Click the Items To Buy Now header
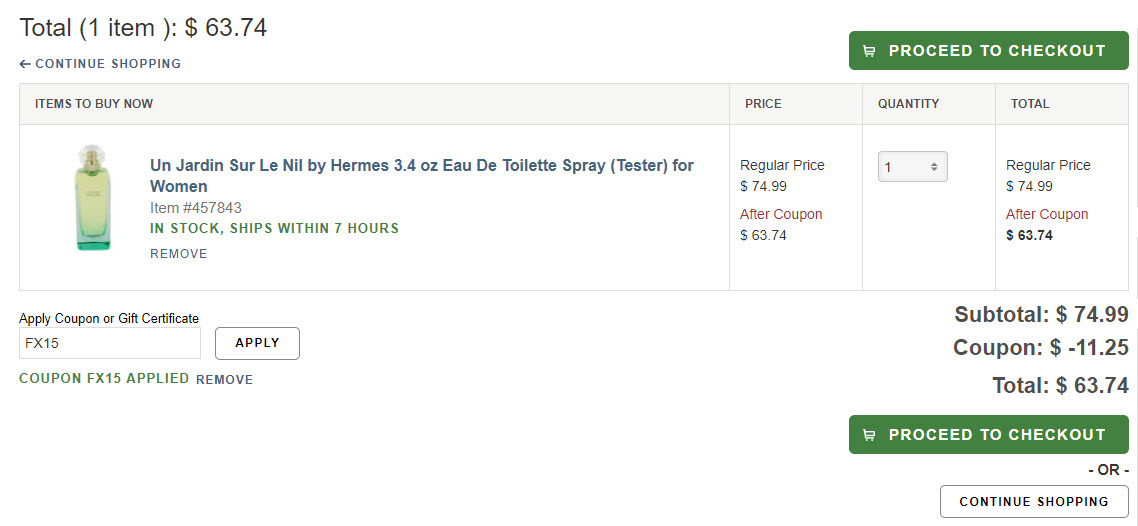This screenshot has height=526, width=1138. (x=94, y=104)
